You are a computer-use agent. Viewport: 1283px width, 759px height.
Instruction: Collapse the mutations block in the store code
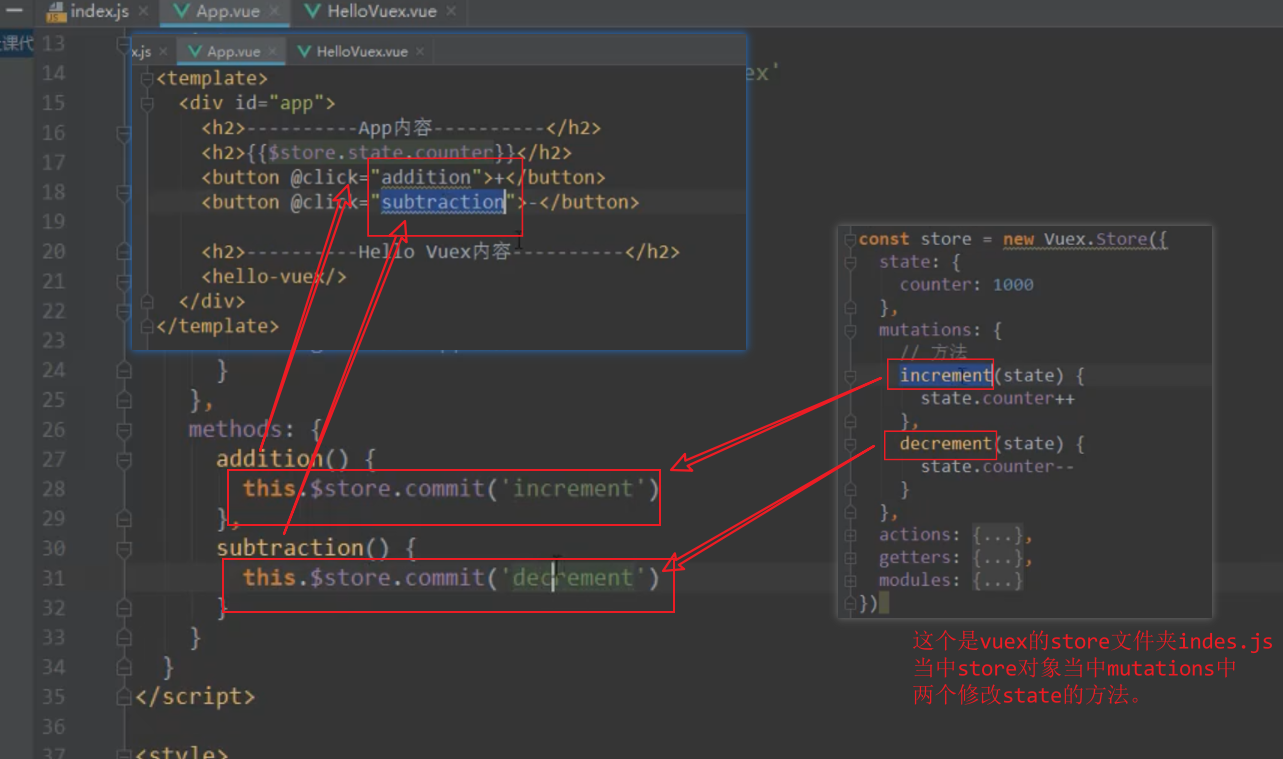click(x=850, y=330)
